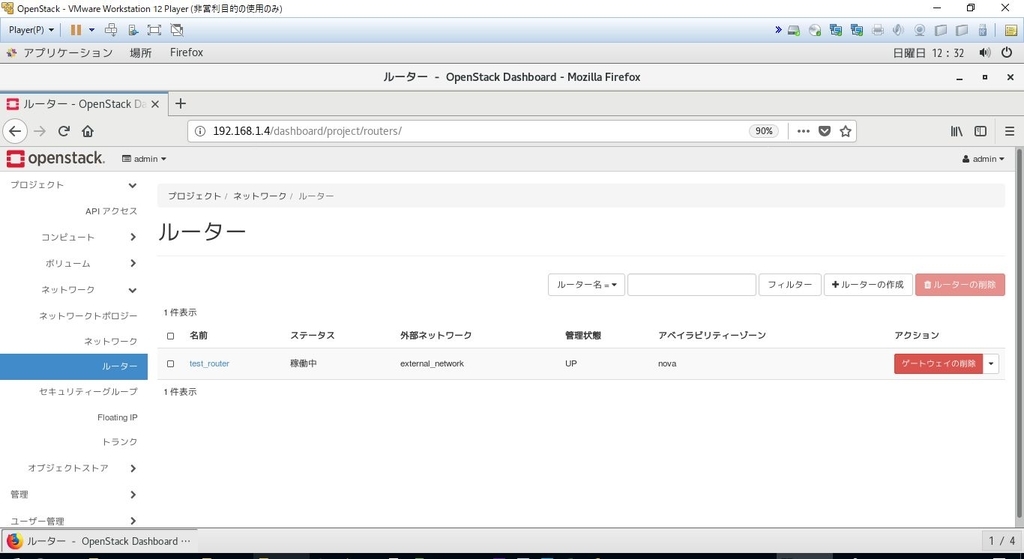This screenshot has height=559, width=1024.
Task: Send Ctrl+Alt+Del using VMware toolbar icon
Action: click(111, 30)
